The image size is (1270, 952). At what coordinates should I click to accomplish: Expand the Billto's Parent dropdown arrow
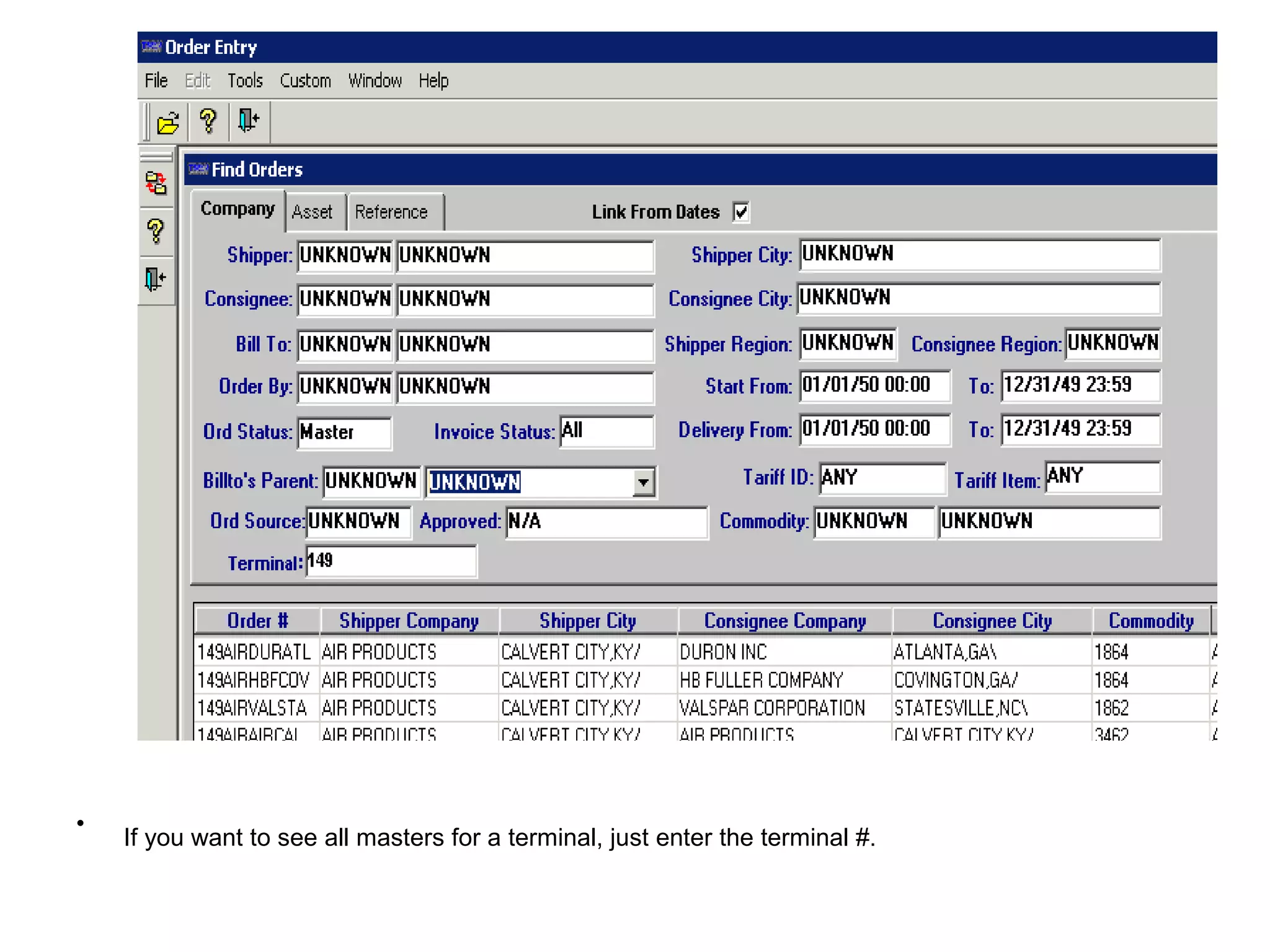[643, 482]
